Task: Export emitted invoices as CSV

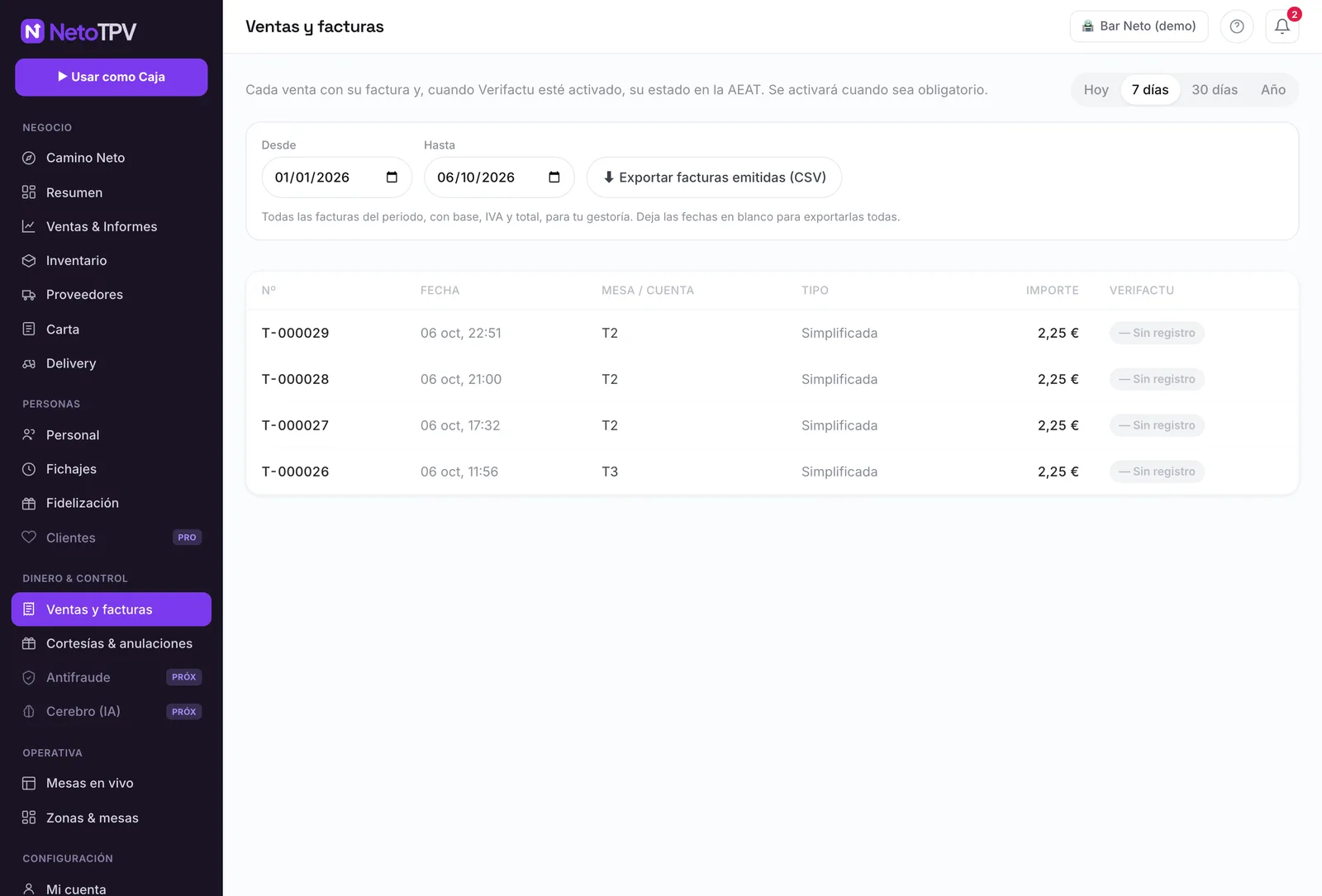Action: pos(714,178)
